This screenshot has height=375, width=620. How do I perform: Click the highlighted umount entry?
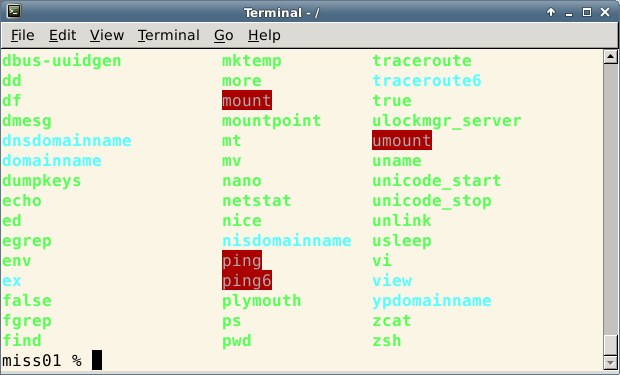tap(402, 140)
